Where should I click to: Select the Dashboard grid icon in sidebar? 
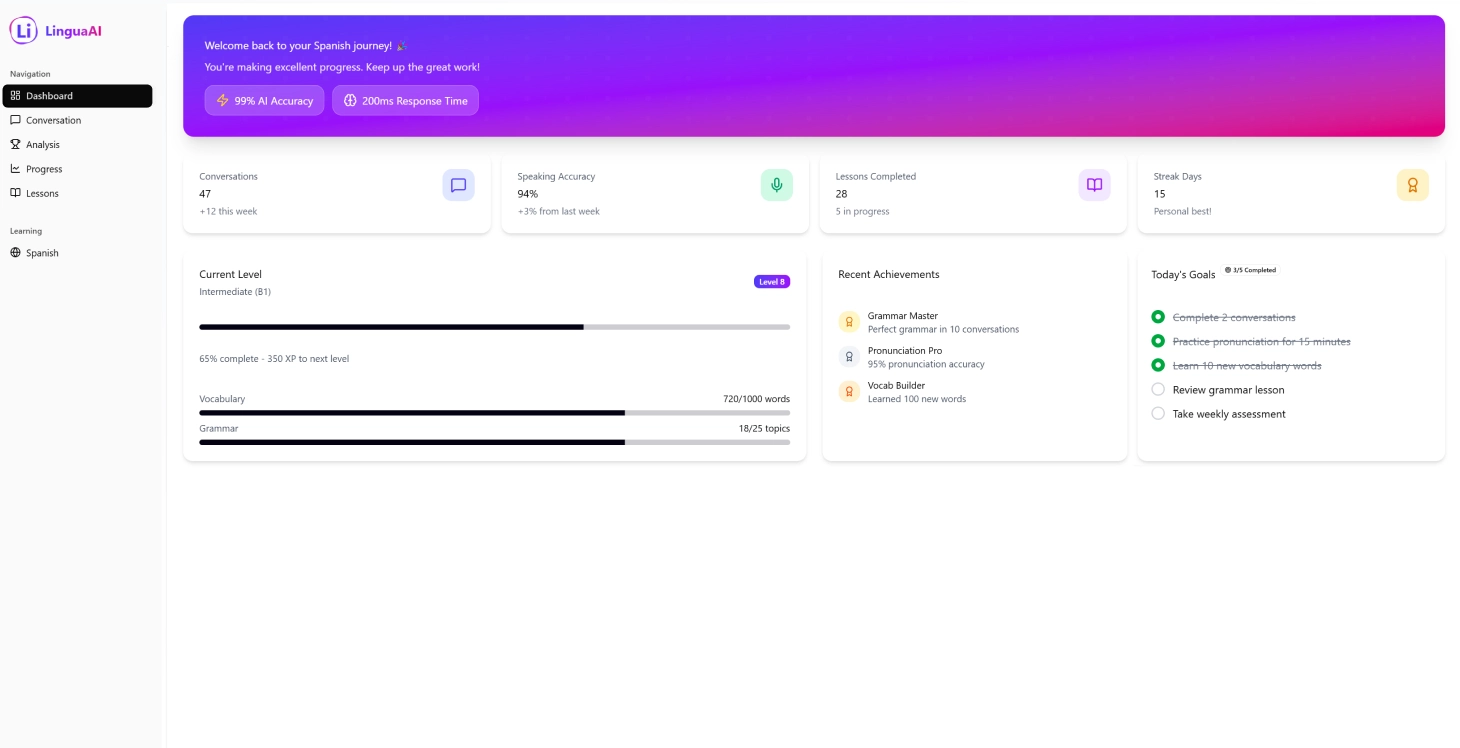14,95
